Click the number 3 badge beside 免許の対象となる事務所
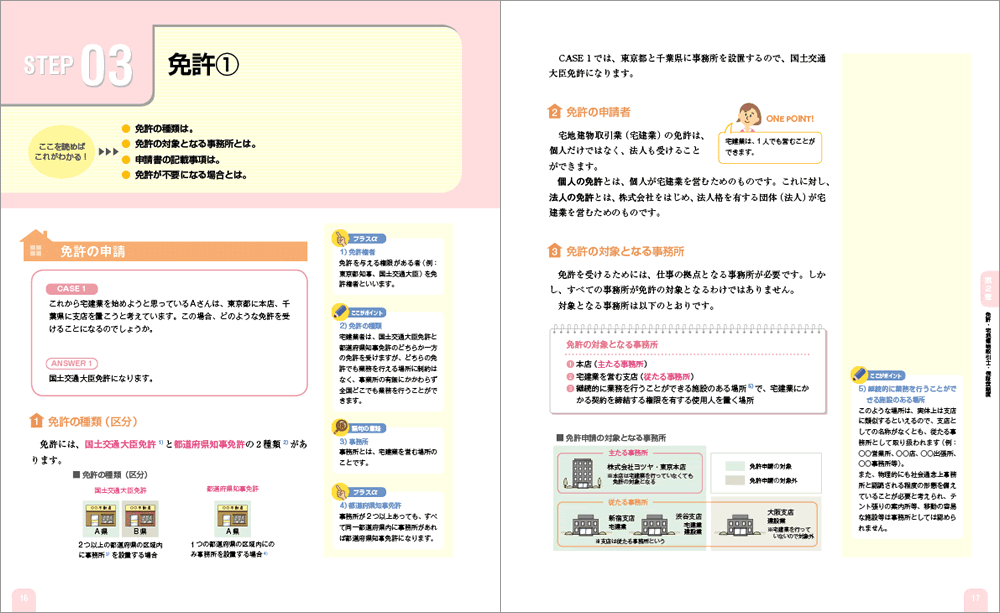1000x613 pixels. [x=555, y=251]
